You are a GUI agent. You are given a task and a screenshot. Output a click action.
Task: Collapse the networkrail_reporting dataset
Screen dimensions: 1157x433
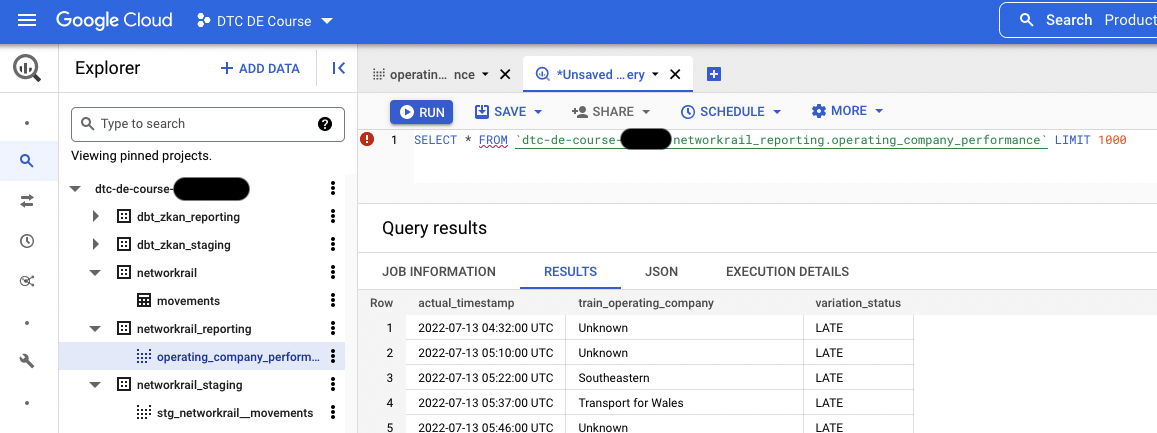[95, 329]
